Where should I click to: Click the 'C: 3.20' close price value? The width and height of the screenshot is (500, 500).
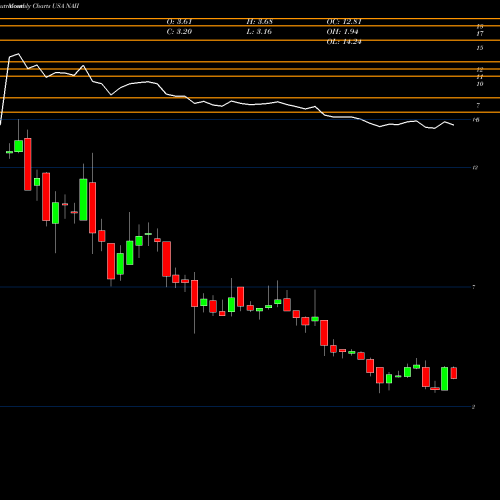click(x=179, y=32)
